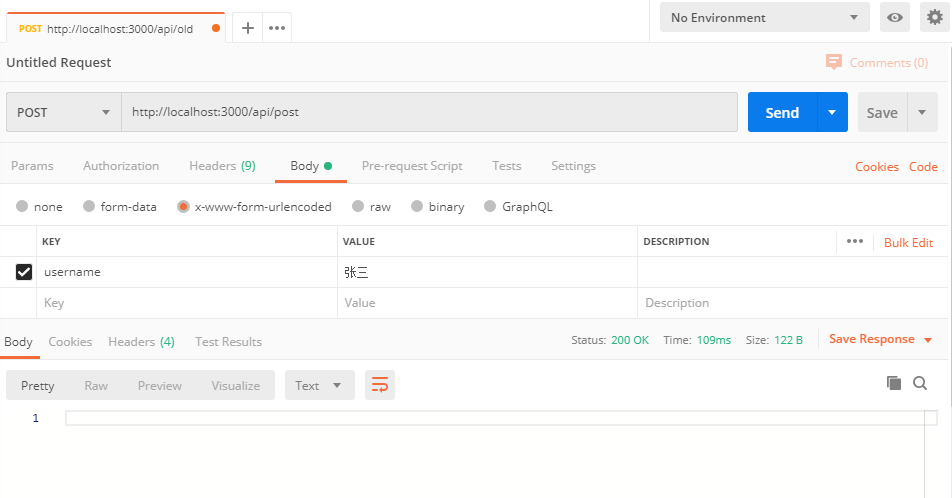Open a new request tab with plus icon
Screen dimensions: 952x498
248,28
